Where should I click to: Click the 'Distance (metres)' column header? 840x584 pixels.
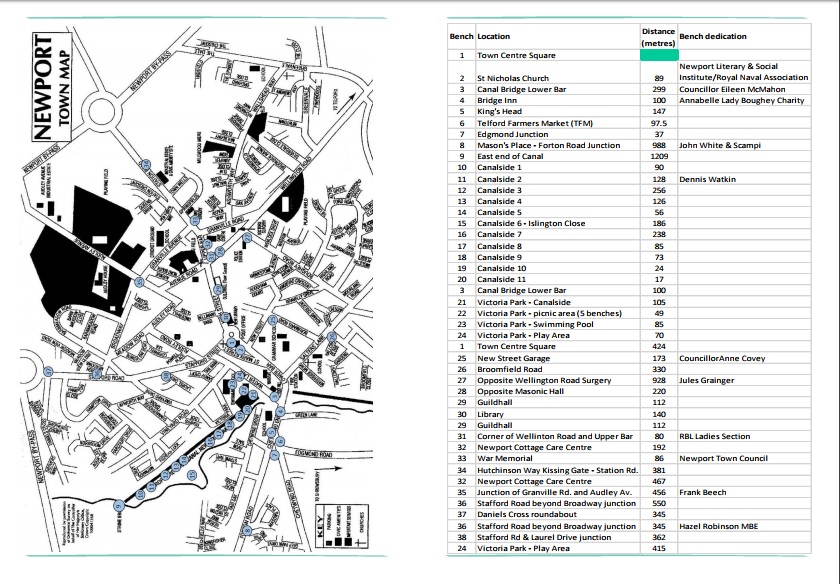658,37
